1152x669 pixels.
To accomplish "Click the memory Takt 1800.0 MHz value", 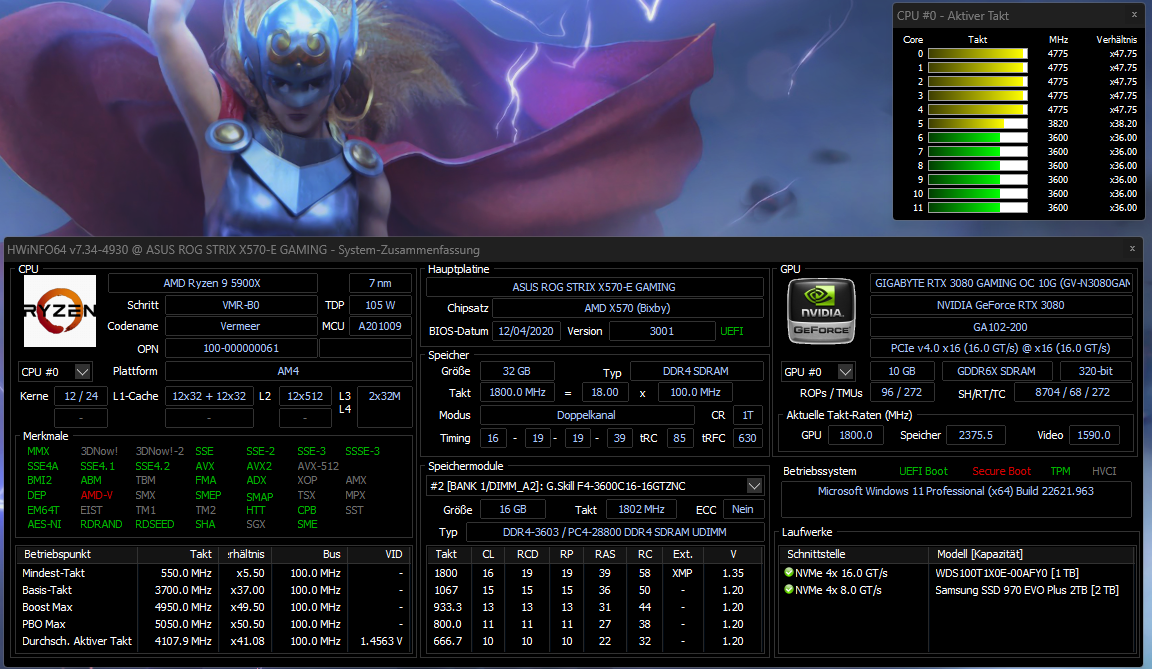I will pos(517,392).
